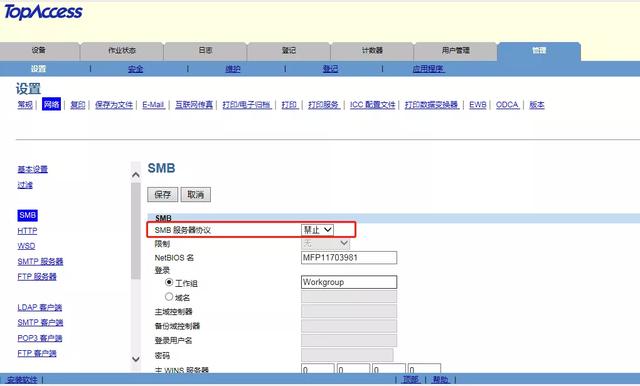Switch to the 用户管理 main tab

456,51
